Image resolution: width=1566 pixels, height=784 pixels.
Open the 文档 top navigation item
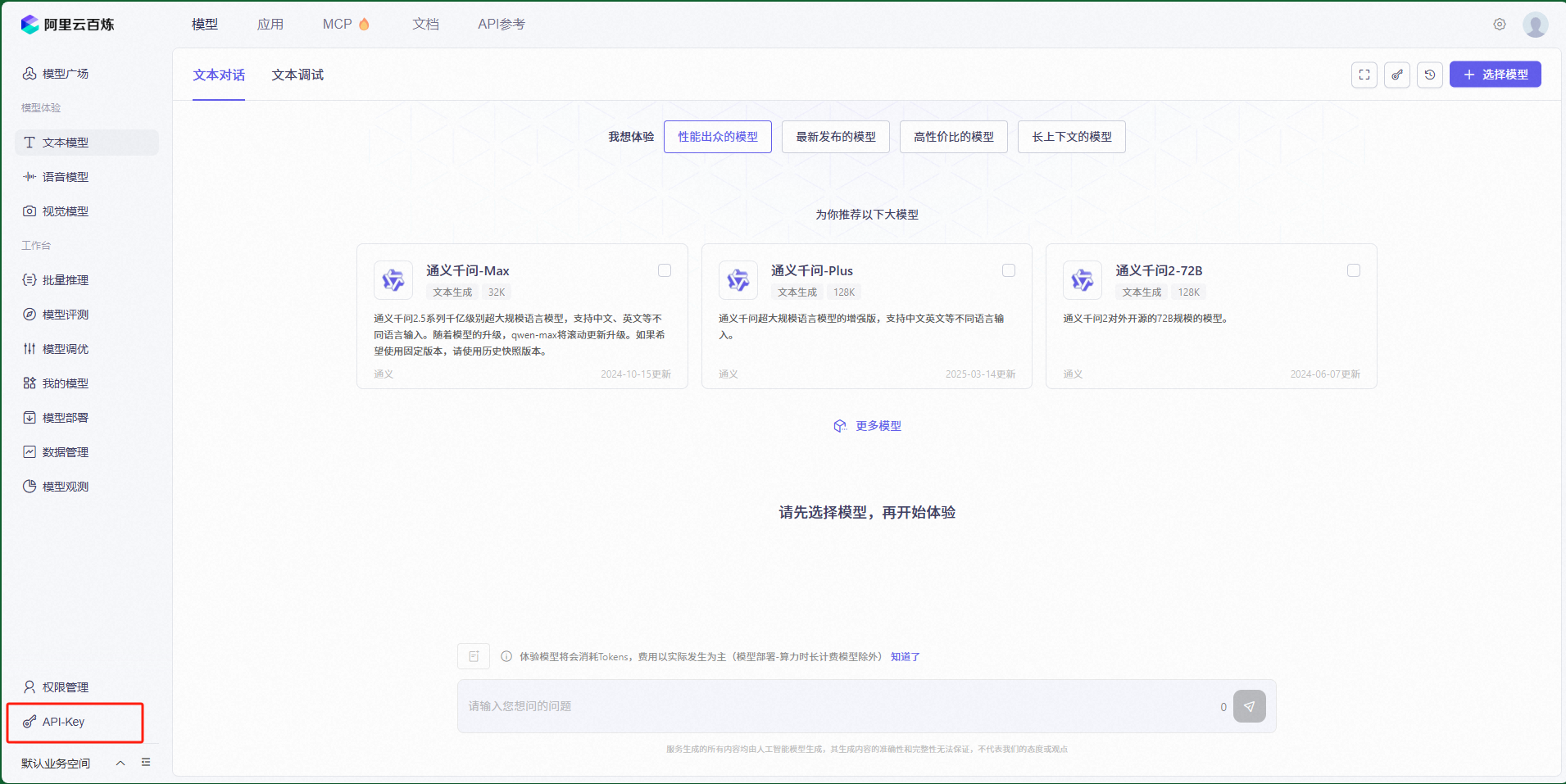425,25
